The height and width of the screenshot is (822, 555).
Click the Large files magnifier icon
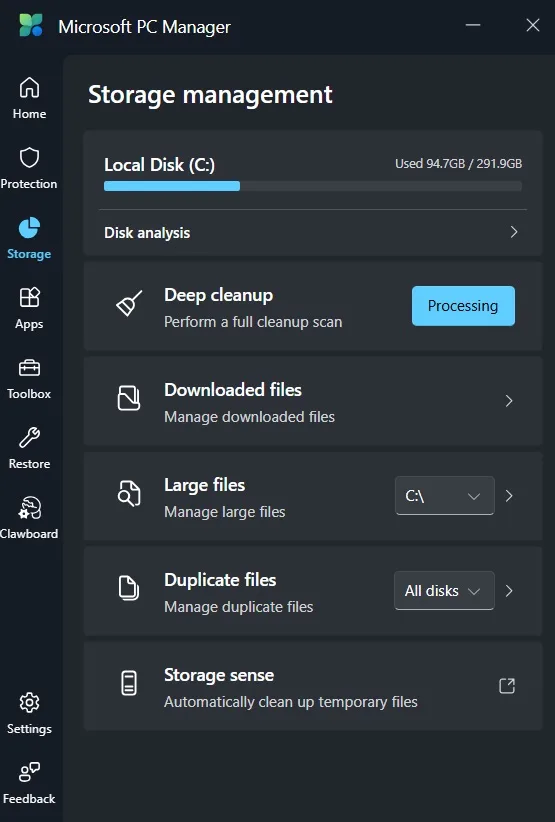click(x=129, y=493)
